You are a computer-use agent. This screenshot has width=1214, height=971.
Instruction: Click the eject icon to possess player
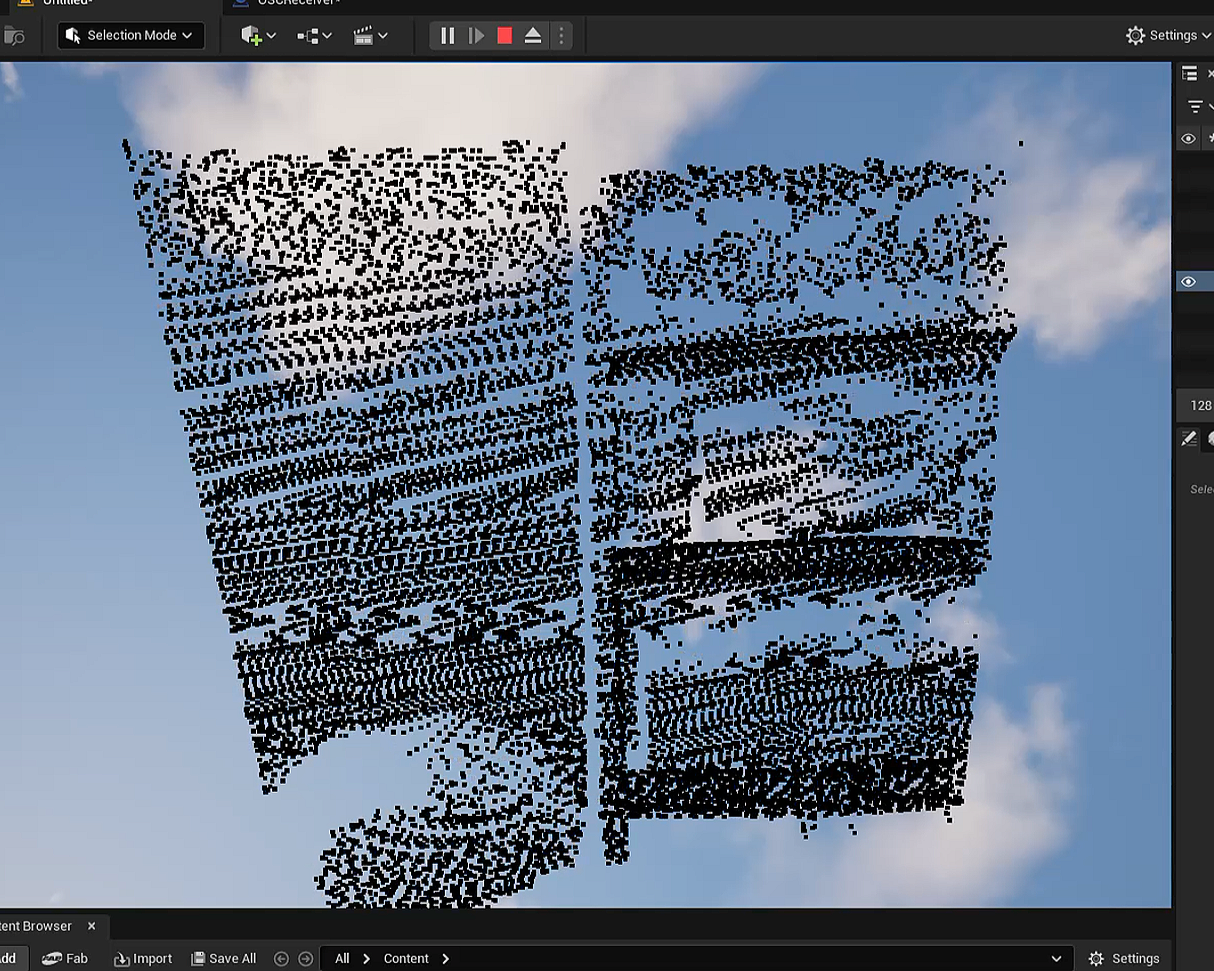point(532,35)
